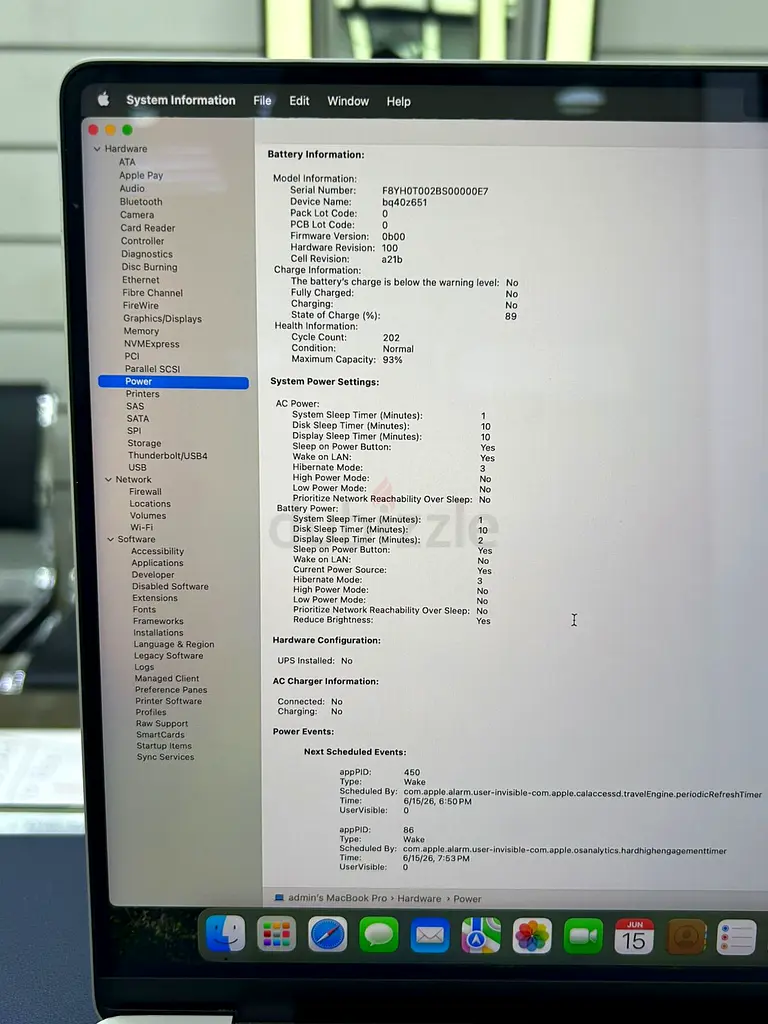Screen dimensions: 768x1024
Task: Select PCI in the sidebar
Action: tap(132, 356)
